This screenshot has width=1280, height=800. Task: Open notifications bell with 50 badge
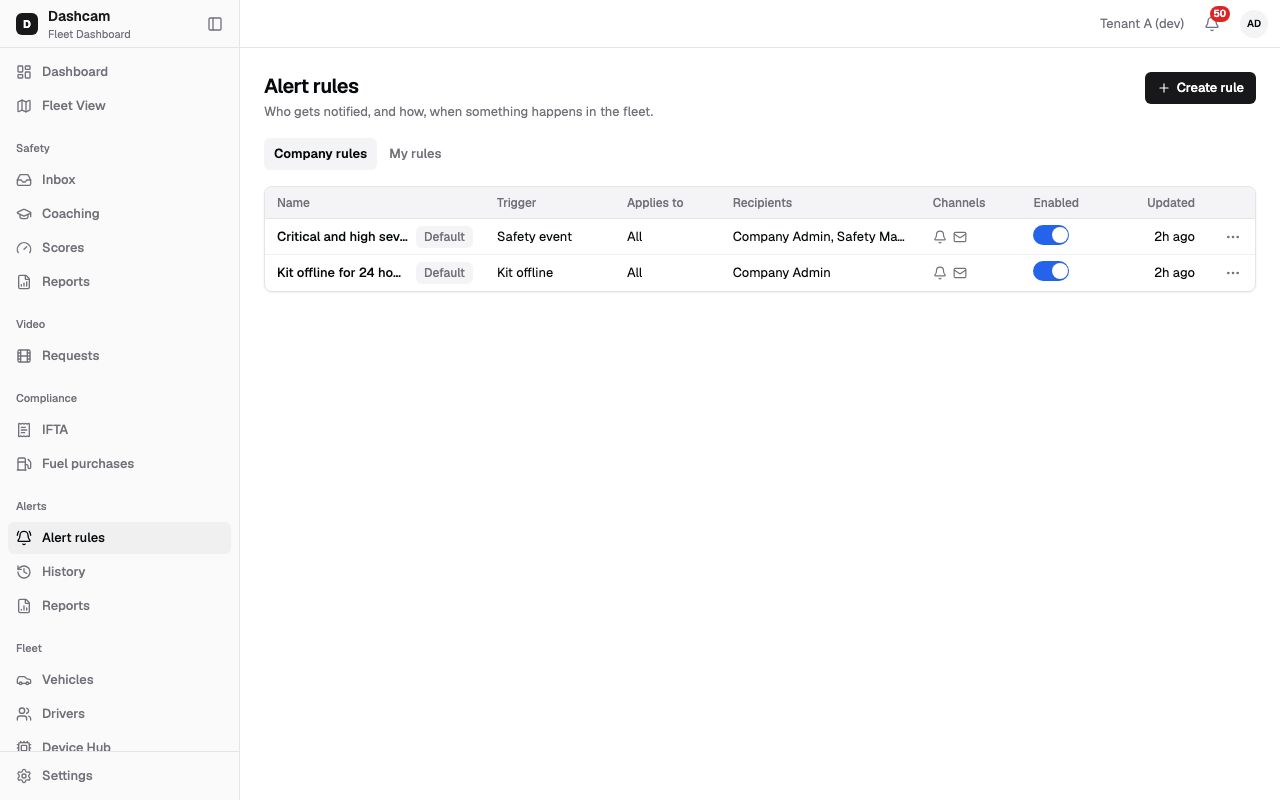(1212, 23)
